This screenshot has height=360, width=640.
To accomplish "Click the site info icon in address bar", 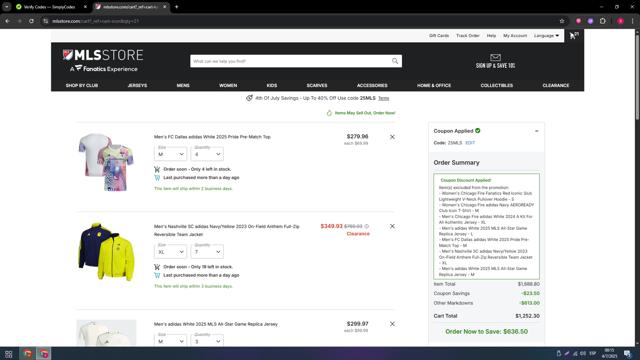I will [46, 21].
